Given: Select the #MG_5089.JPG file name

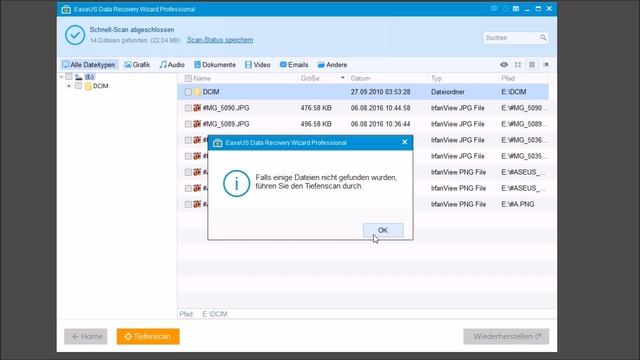Looking at the screenshot, I should 226,124.
